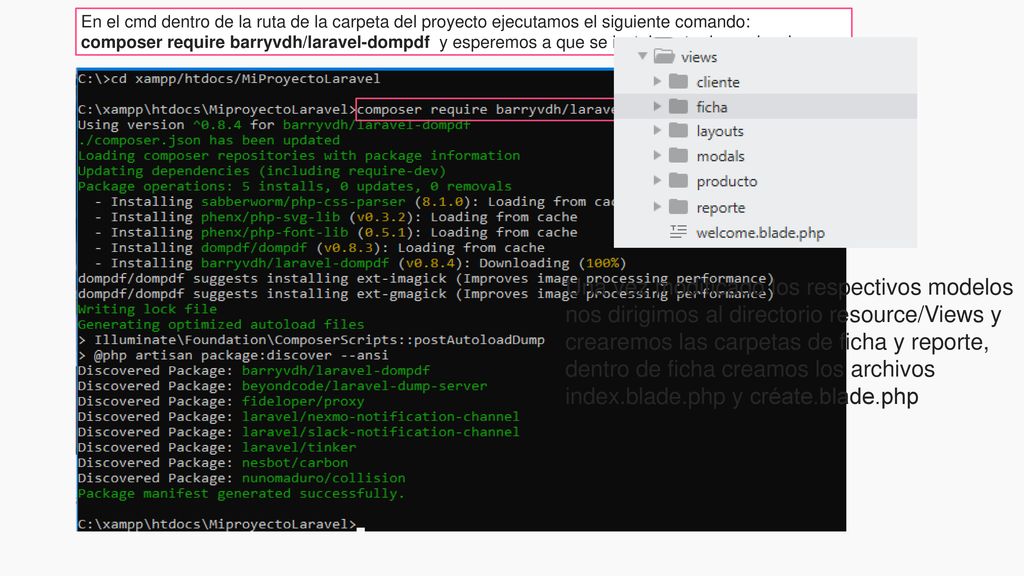Click discovered 'beyondcode/laravel-dump-server' package

pyautogui.click(x=364, y=386)
